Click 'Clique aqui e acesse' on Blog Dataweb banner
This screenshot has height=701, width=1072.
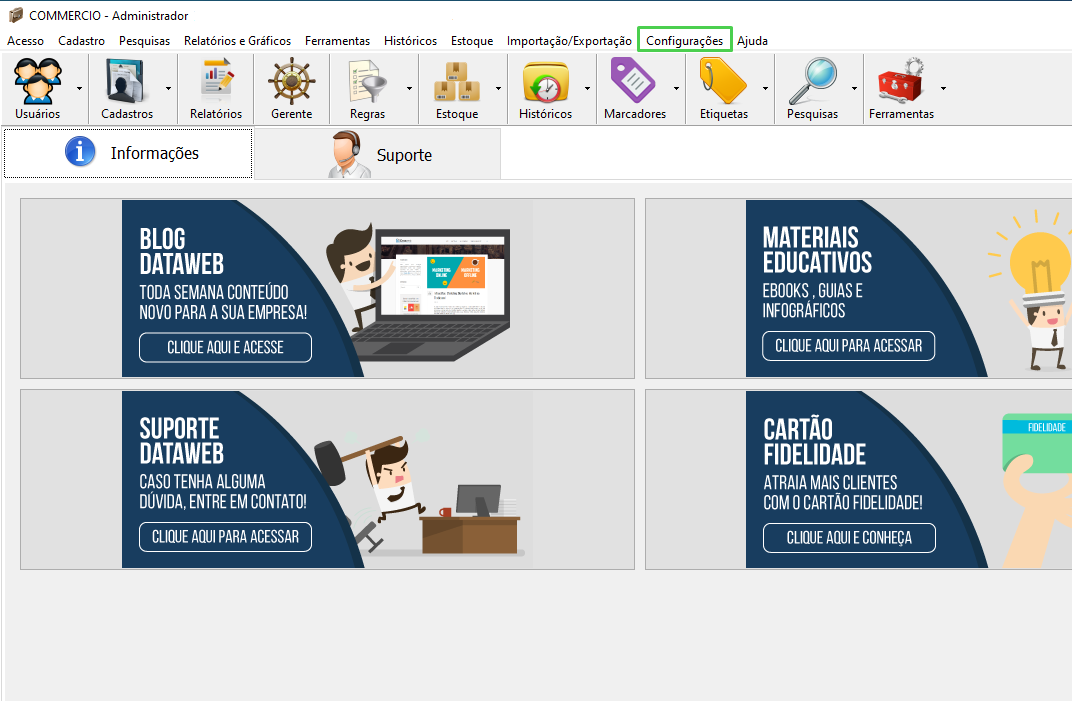[225, 347]
